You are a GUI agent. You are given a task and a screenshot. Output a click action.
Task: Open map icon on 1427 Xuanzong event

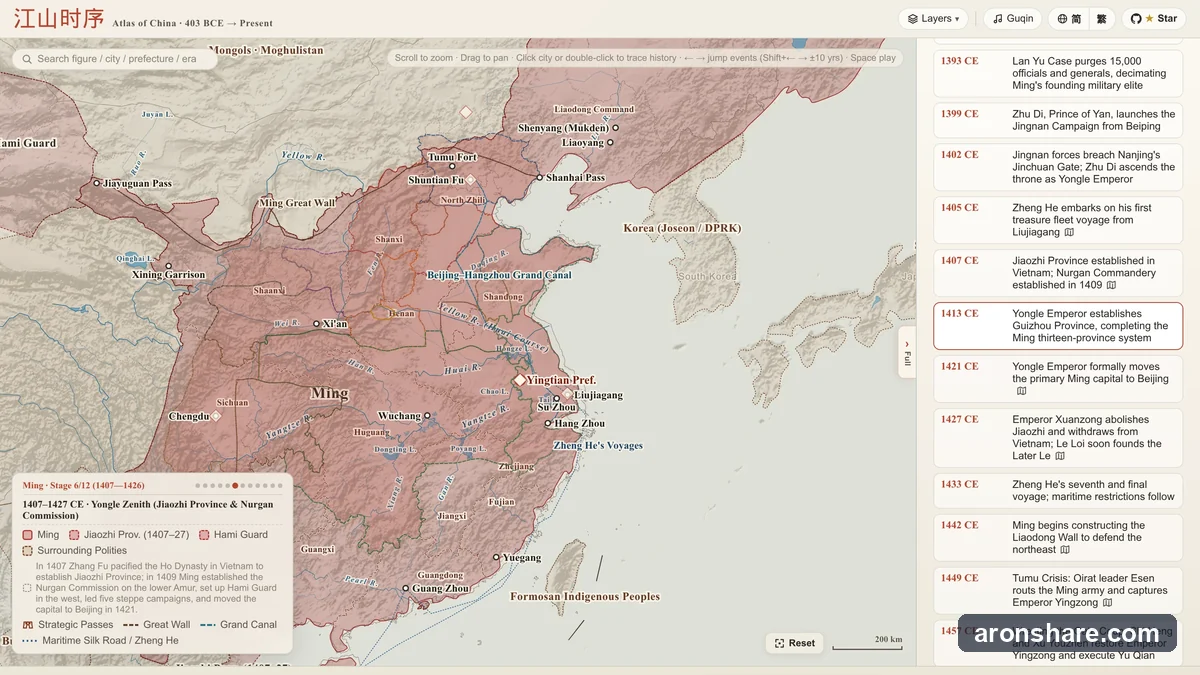[1060, 457]
